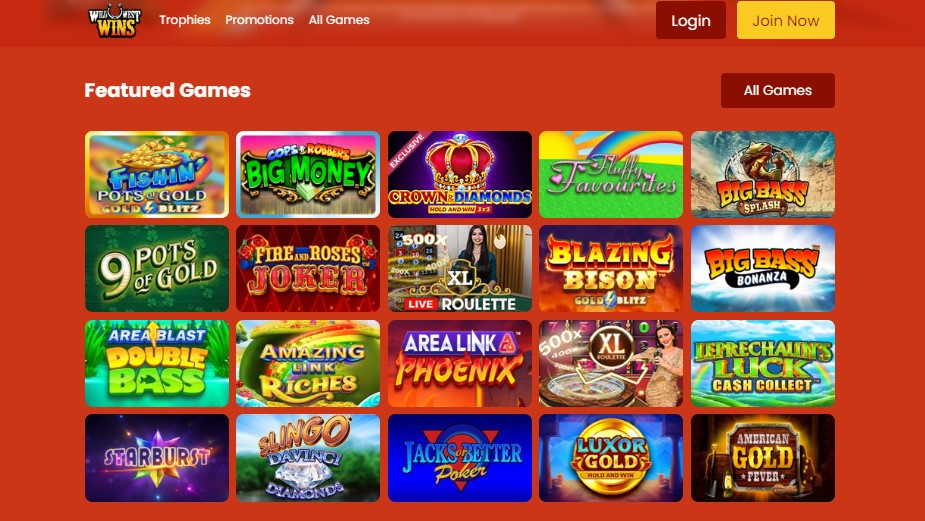Select Blazing Bison Gold Blitz
Image resolution: width=925 pixels, height=521 pixels.
(x=611, y=268)
